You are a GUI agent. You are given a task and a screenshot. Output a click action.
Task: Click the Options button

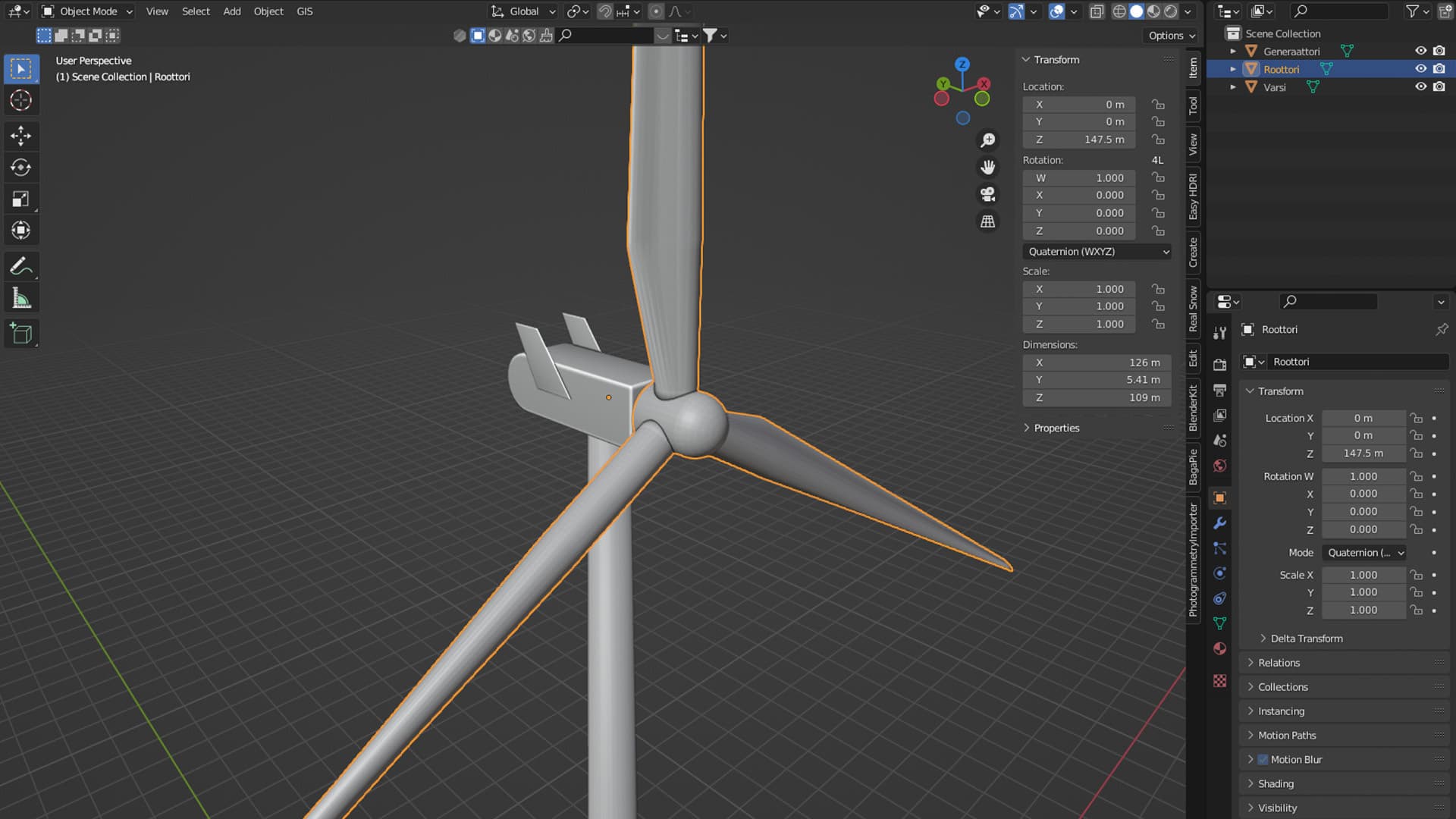pos(1171,36)
